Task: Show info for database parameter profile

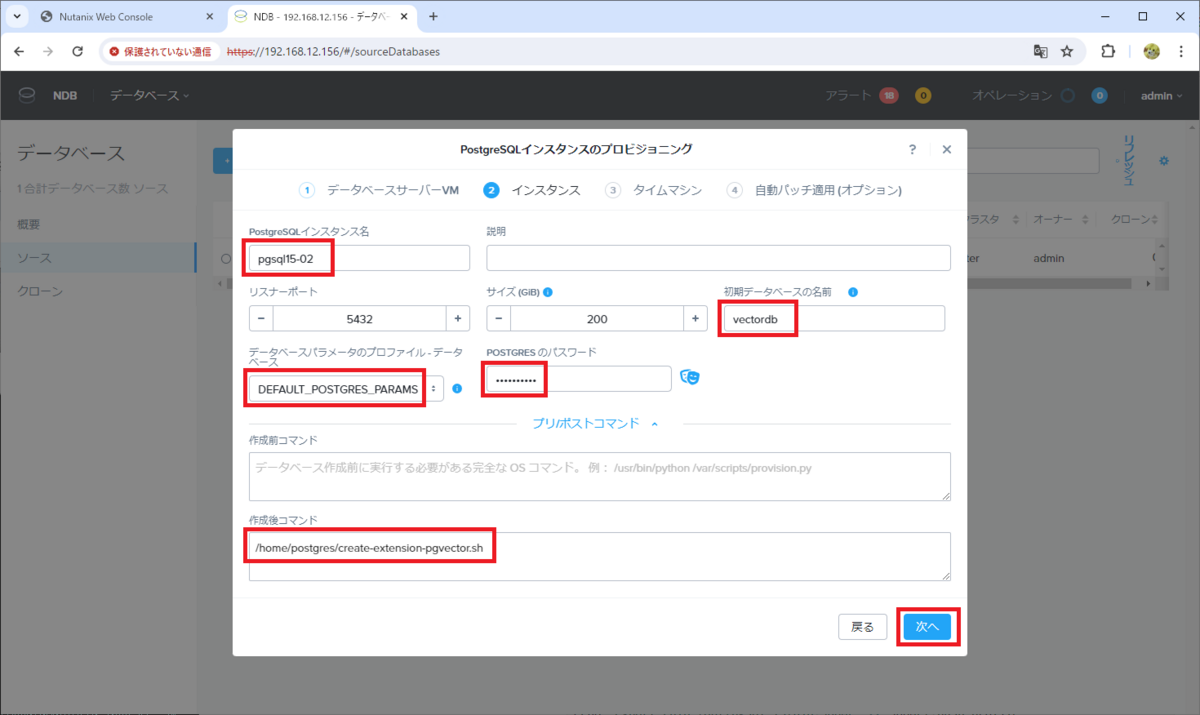Action: (457, 388)
